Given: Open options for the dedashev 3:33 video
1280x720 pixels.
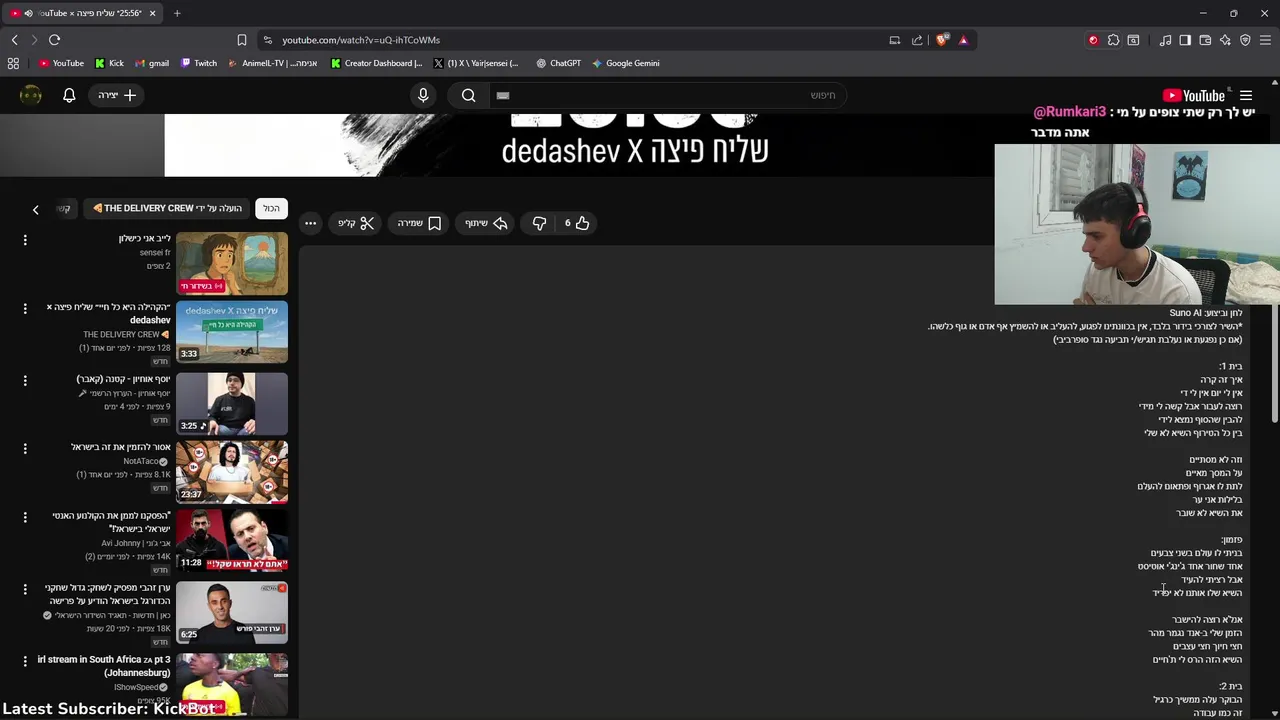Looking at the screenshot, I should (25, 308).
